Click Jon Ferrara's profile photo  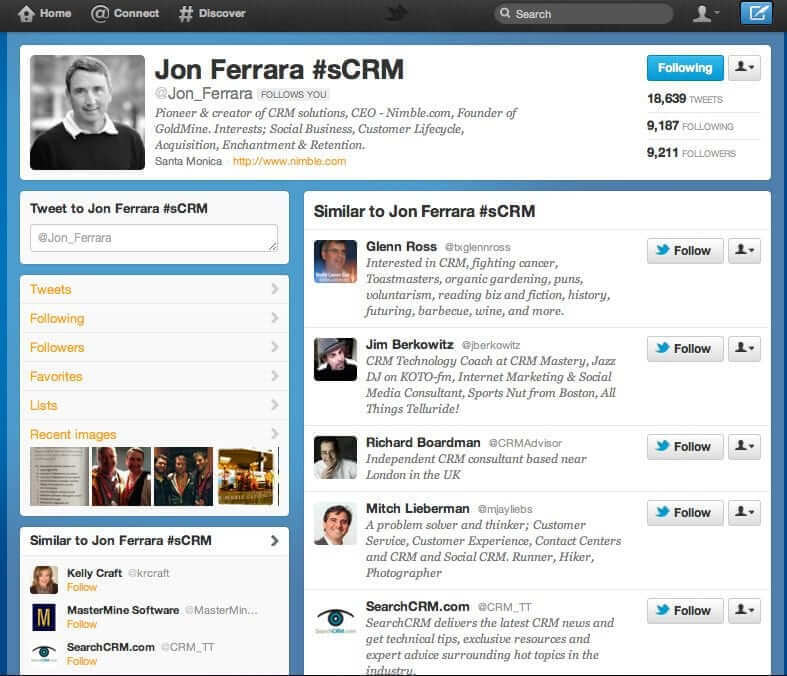coord(87,112)
